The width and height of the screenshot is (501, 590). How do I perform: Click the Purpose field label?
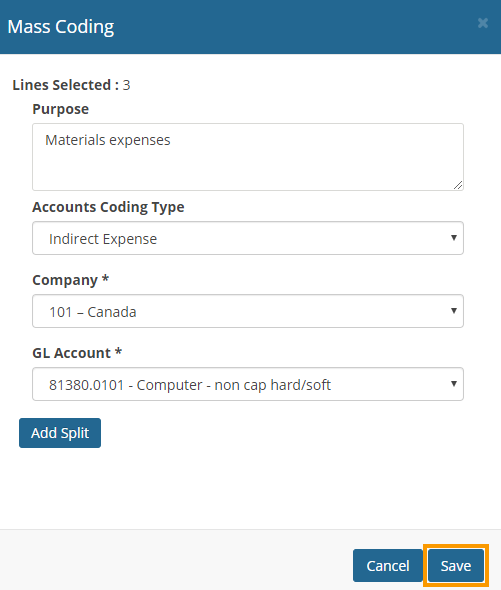61,109
